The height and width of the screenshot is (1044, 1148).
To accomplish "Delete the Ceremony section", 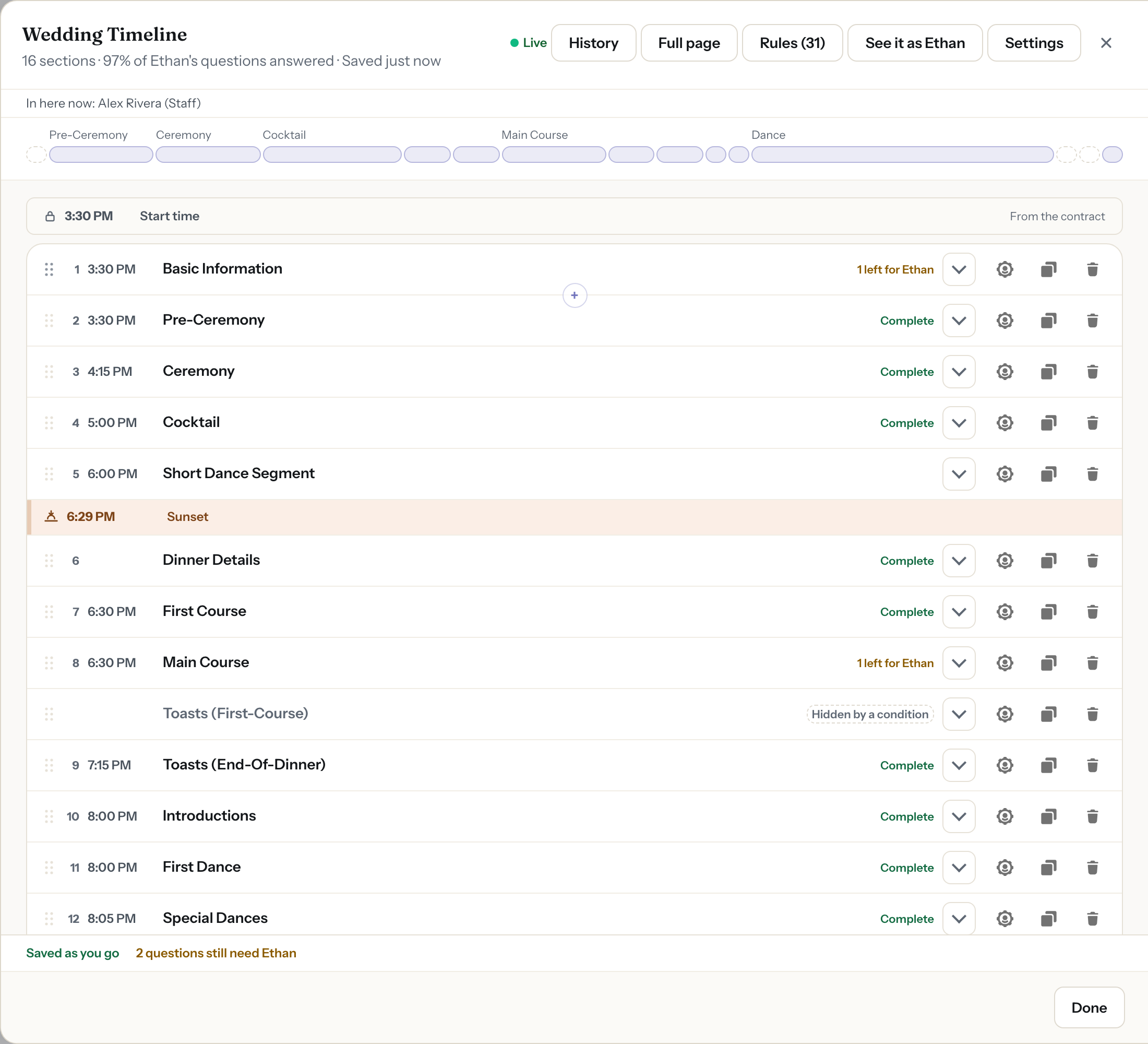I will click(x=1092, y=372).
